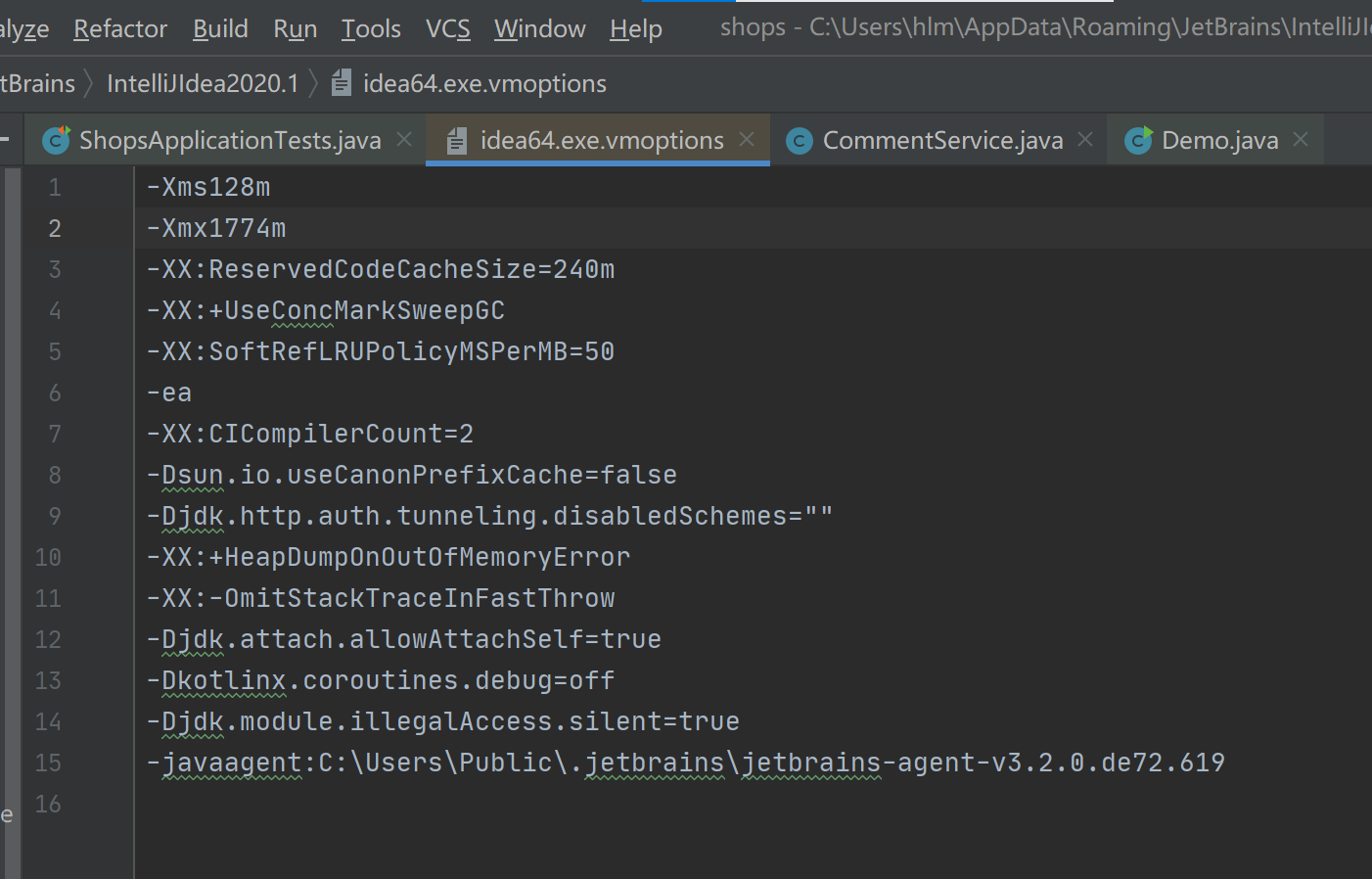
Task: Close the ShopsApplicationTests.java tab
Action: 404,140
